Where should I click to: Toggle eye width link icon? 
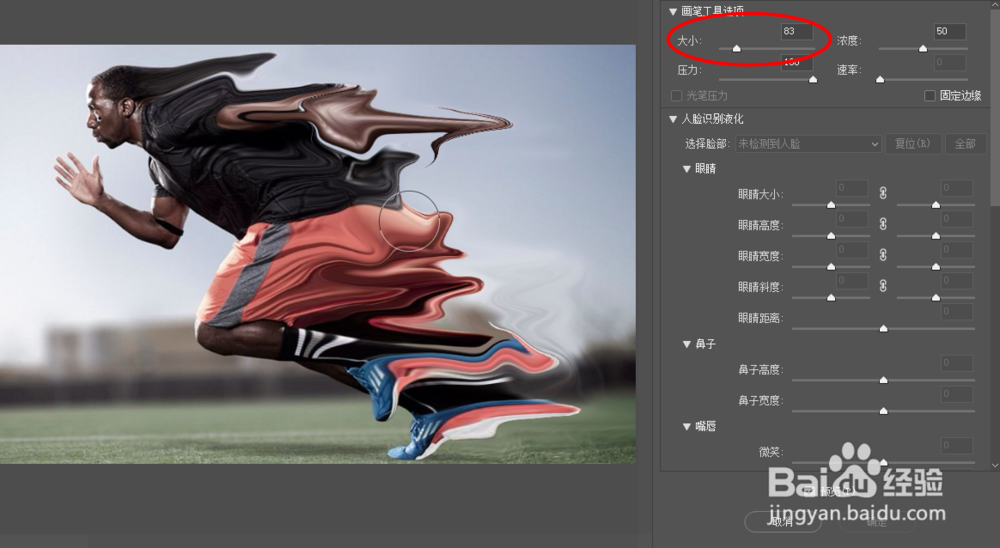[883, 255]
